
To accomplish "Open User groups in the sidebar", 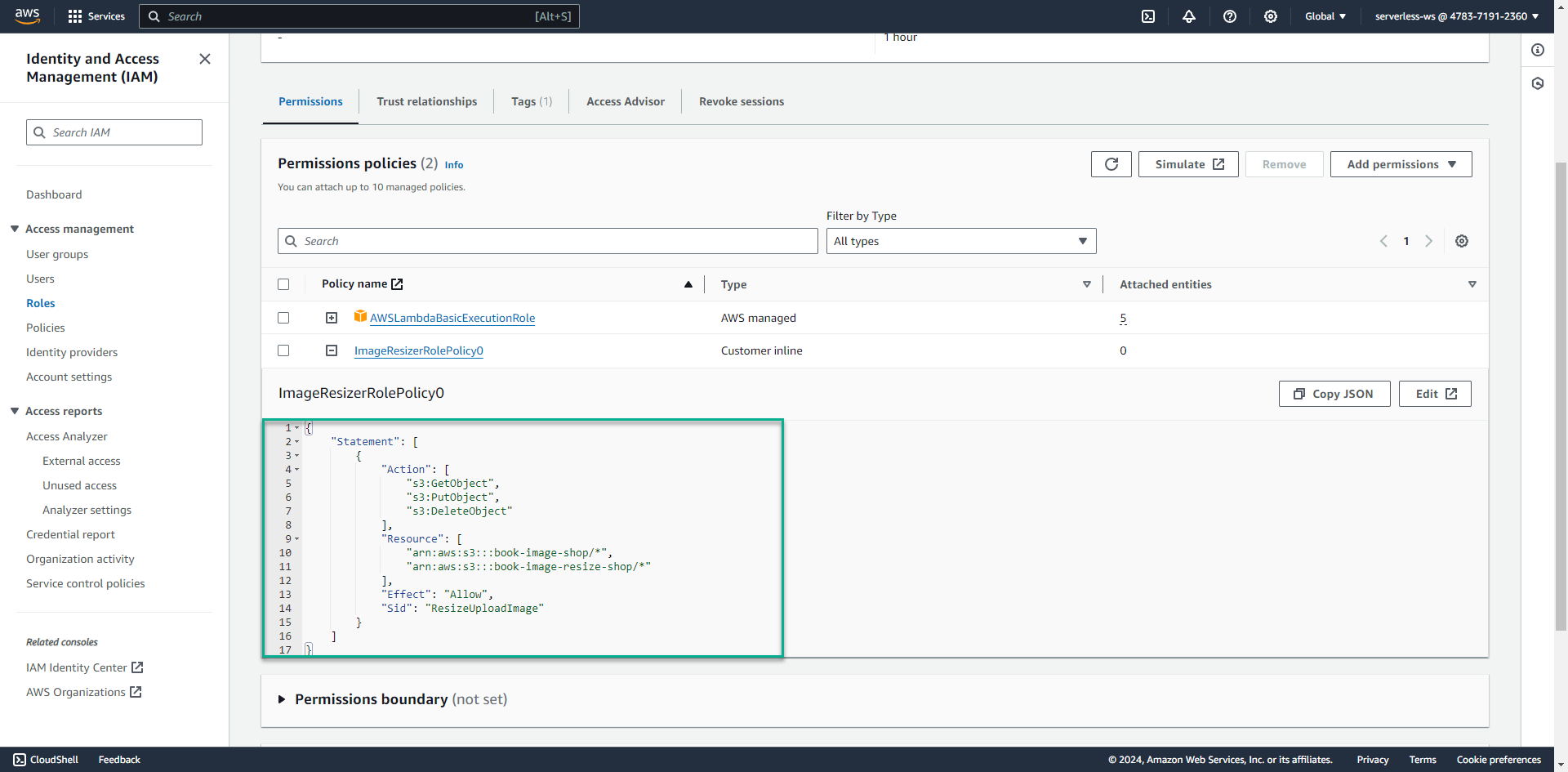I will point(57,254).
